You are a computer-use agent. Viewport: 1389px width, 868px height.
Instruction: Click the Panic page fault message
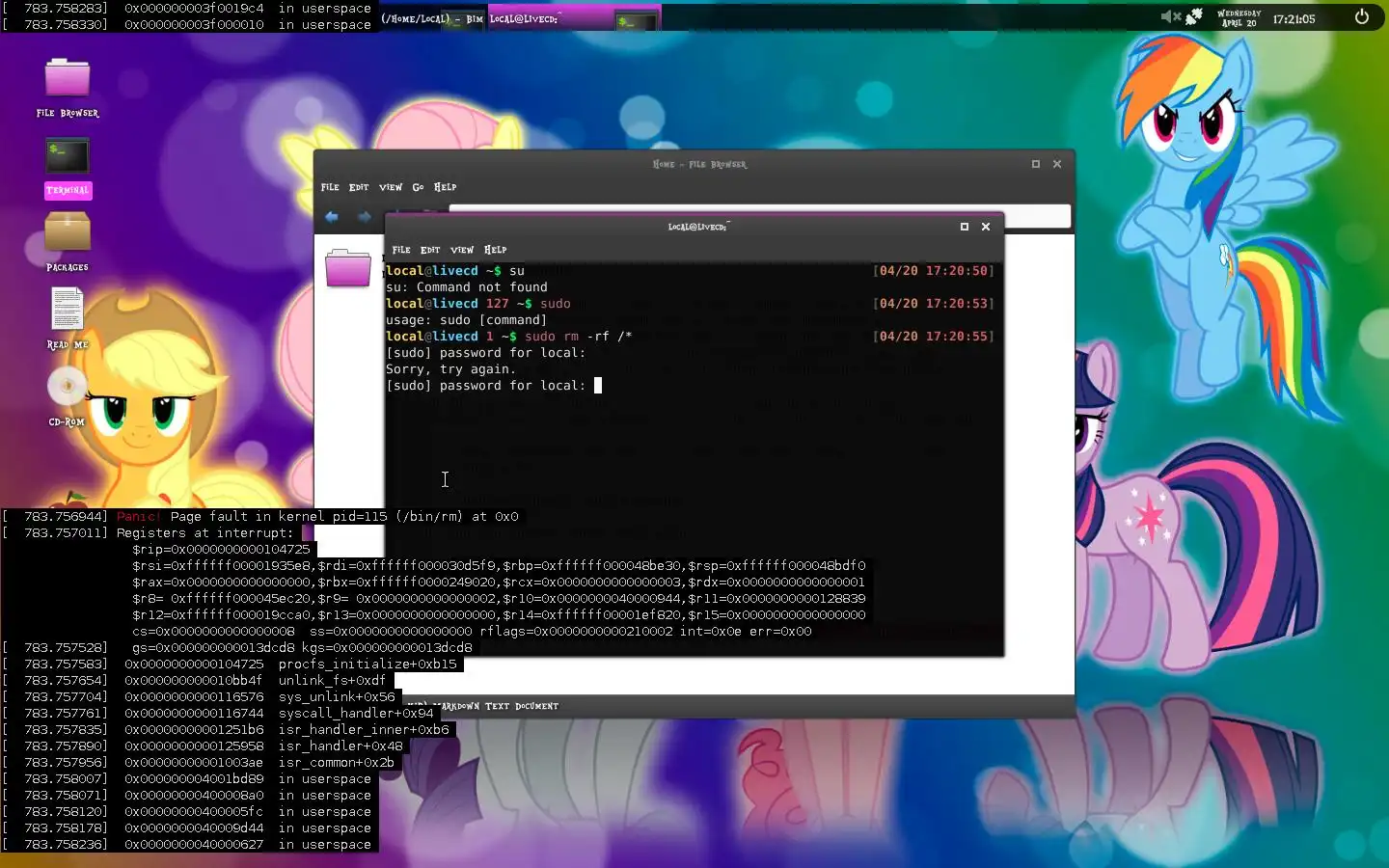click(317, 517)
